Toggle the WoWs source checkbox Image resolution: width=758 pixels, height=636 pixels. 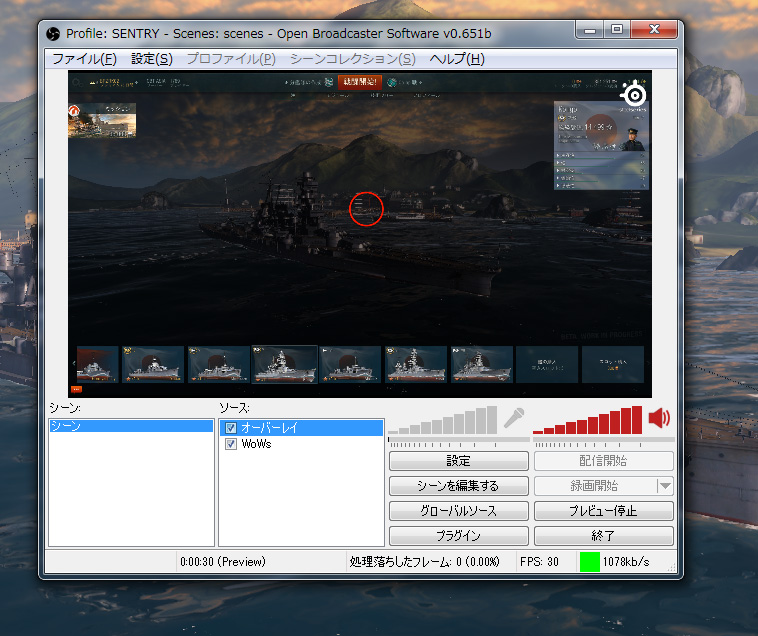coord(231,444)
